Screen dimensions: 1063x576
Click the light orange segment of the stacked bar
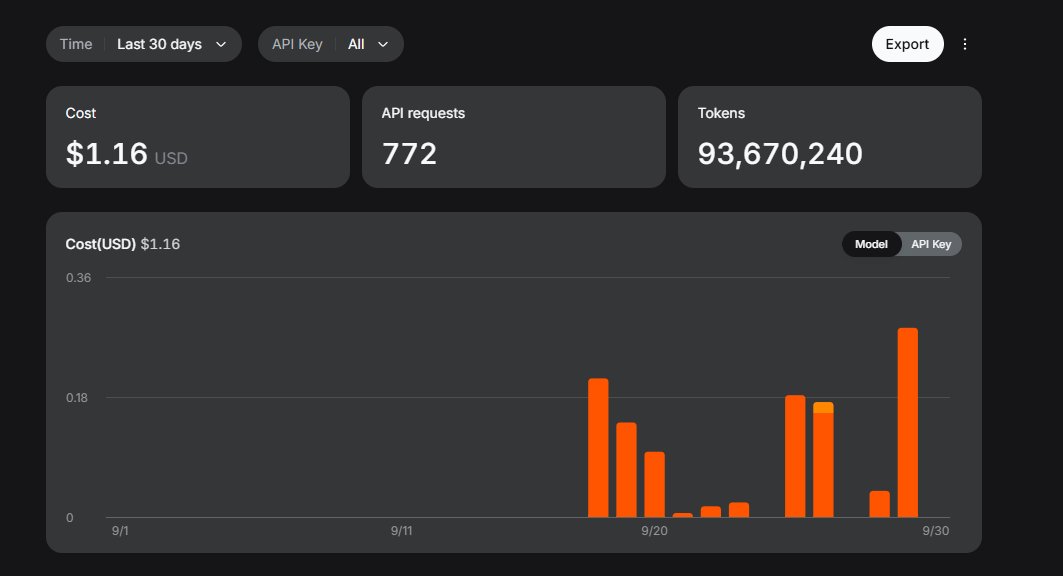coord(823,407)
